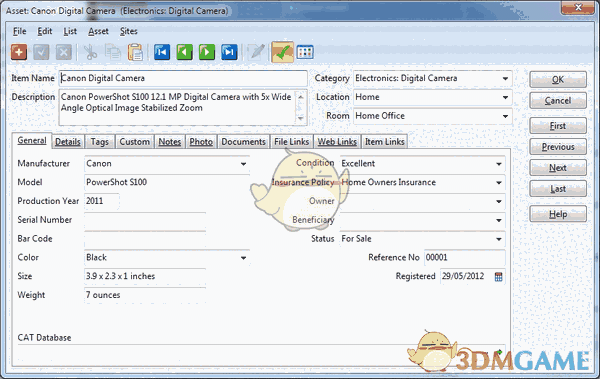This screenshot has width=600, height=379.
Task: Click into the Item Name field
Action: [183, 78]
